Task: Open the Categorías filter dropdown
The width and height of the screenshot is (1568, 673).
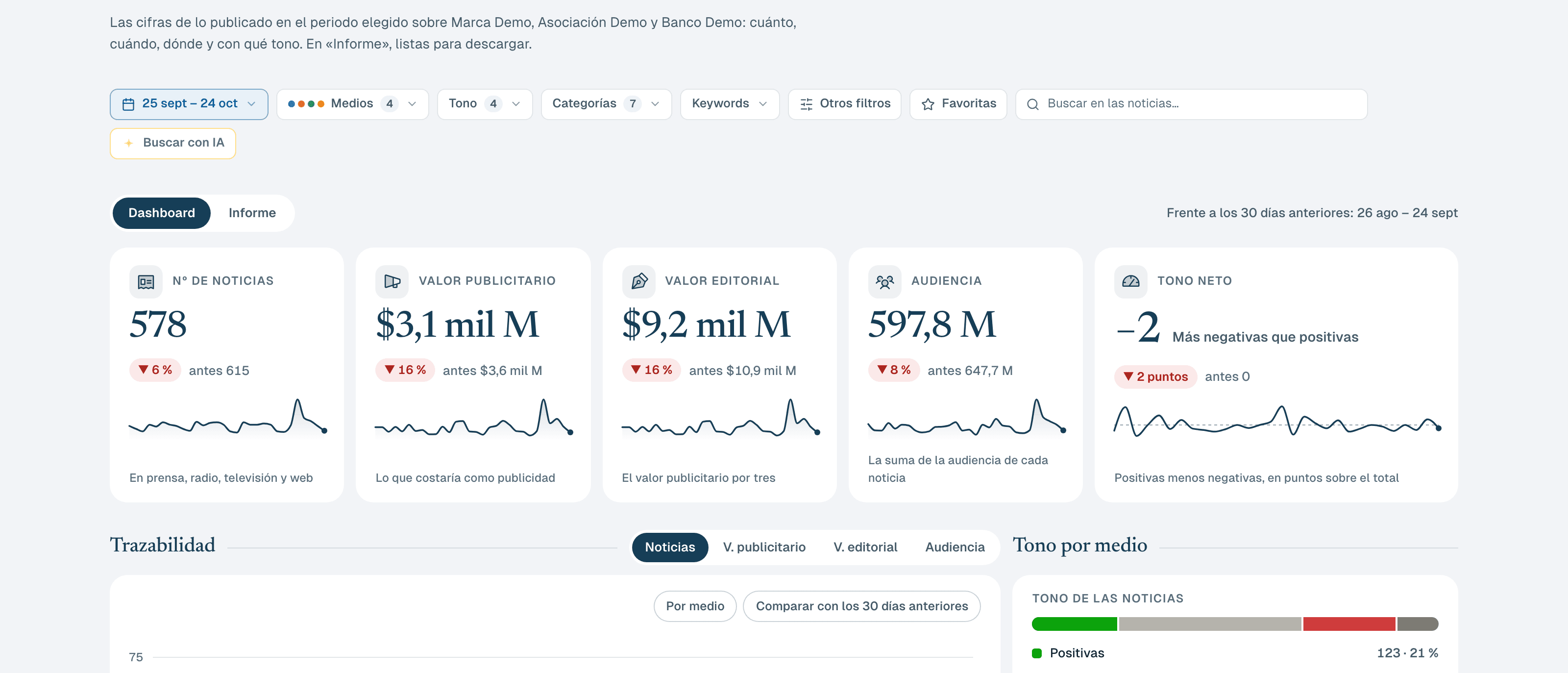Action: click(606, 104)
